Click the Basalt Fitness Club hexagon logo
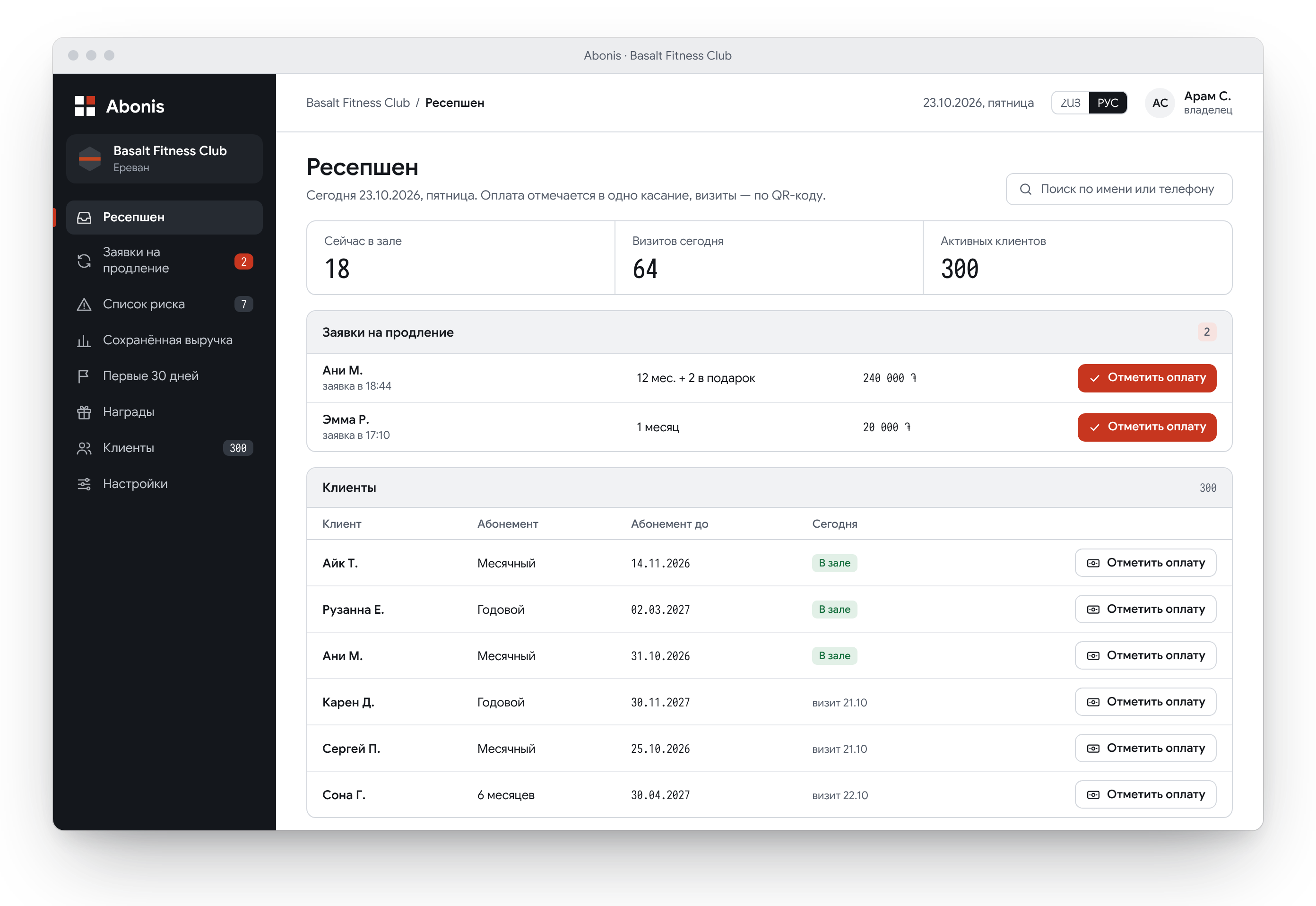Viewport: 1316px width, 906px height. (x=90, y=158)
